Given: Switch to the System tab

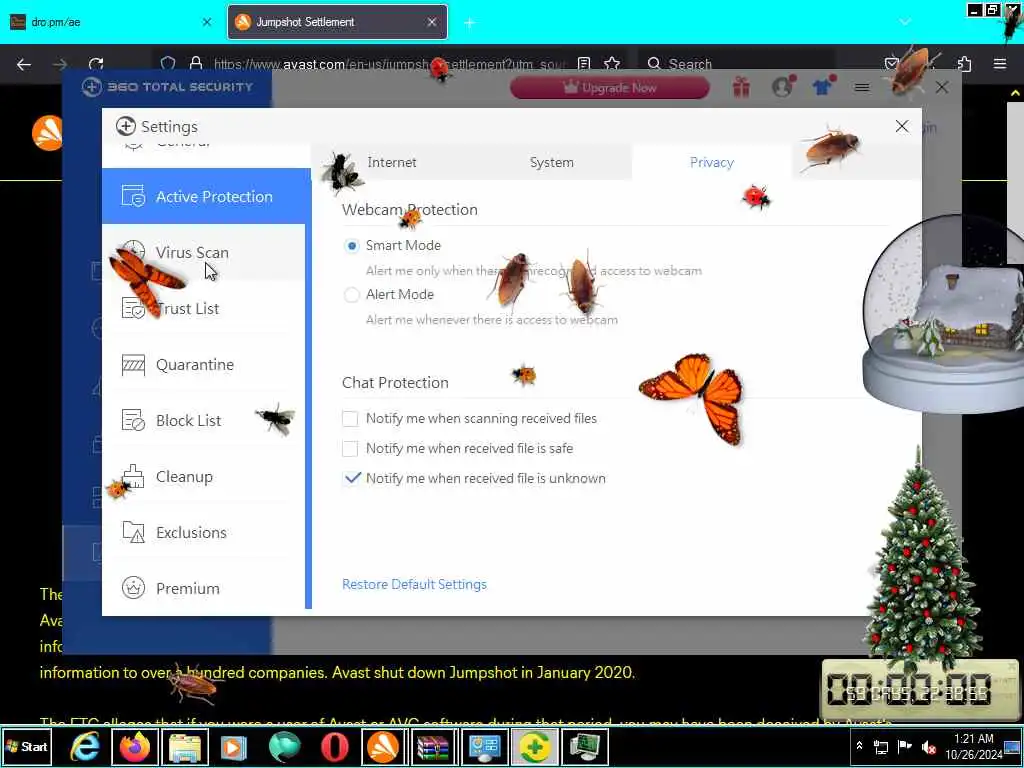Looking at the screenshot, I should click(552, 162).
